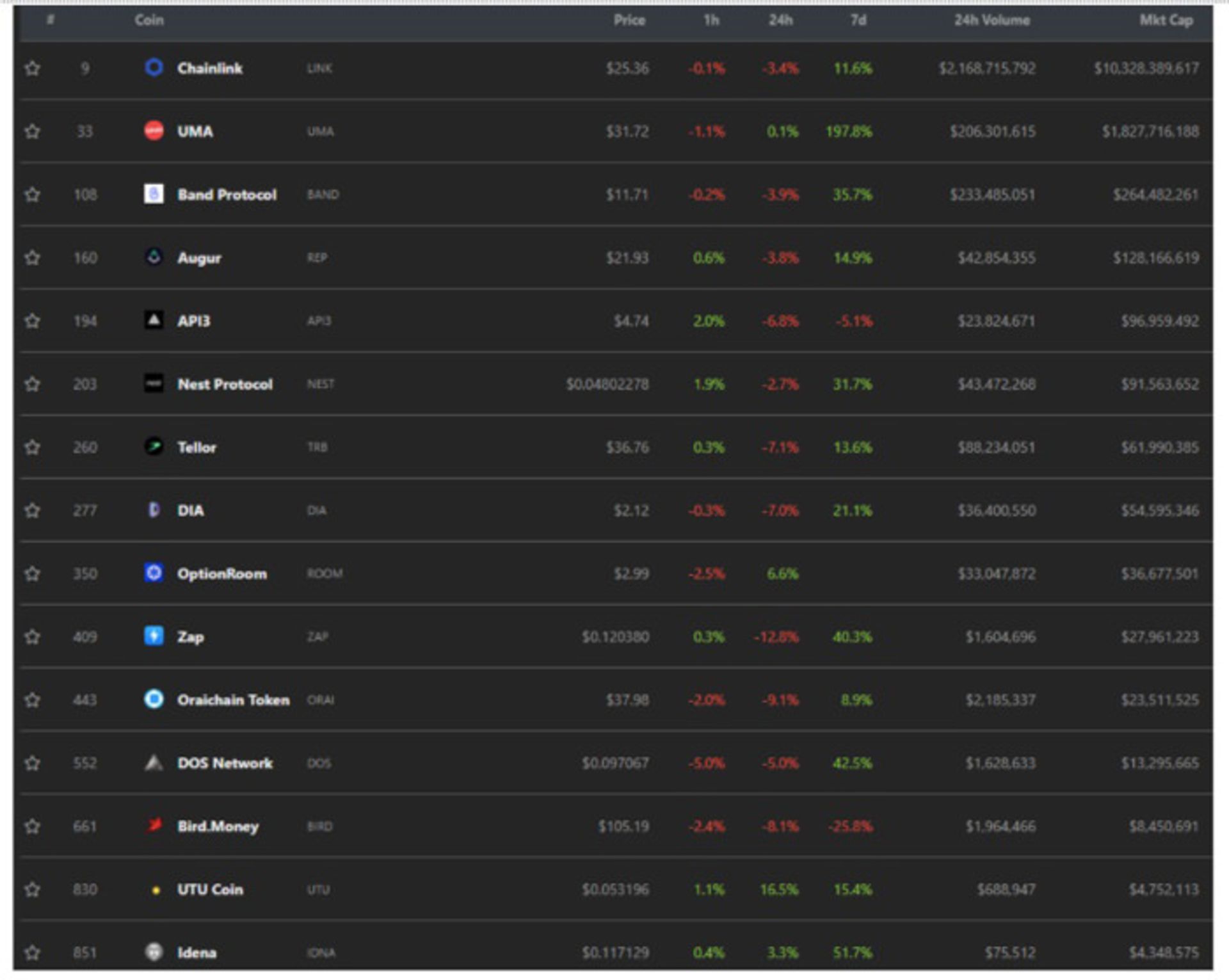Screen dimensions: 1229x980
Task: Sort table by Price column header
Action: point(629,20)
